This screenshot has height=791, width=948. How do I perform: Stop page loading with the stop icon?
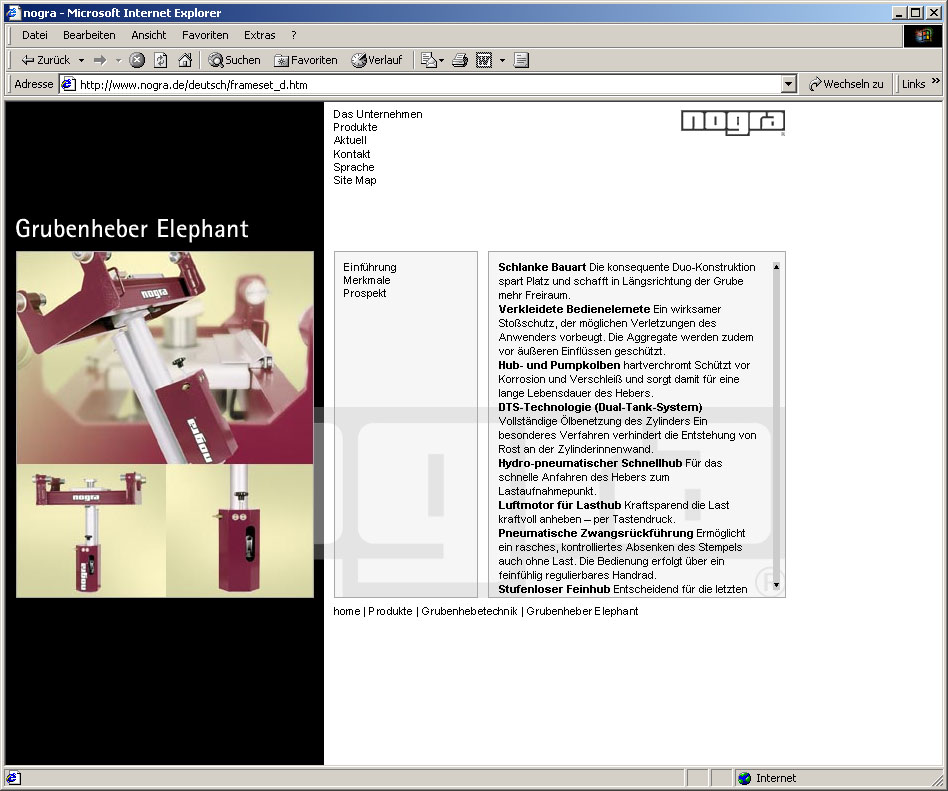pyautogui.click(x=138, y=60)
